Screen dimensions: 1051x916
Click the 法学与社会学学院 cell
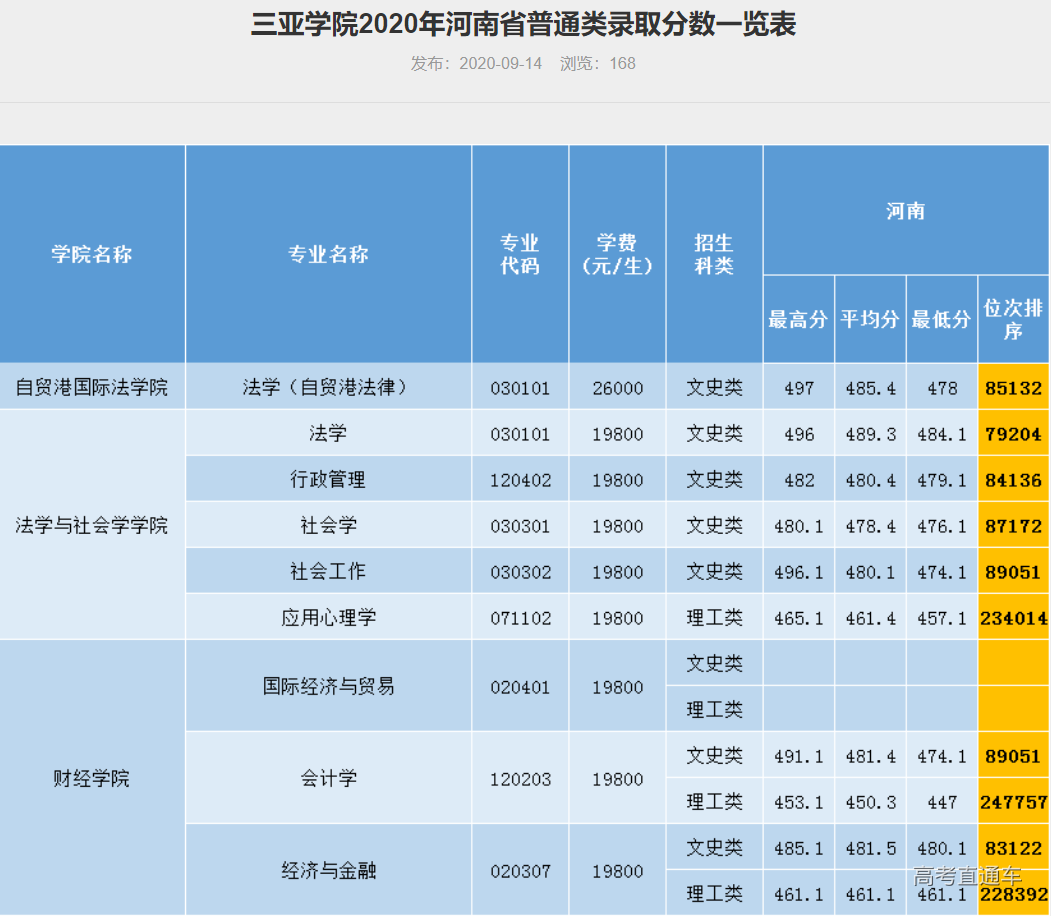coord(92,525)
